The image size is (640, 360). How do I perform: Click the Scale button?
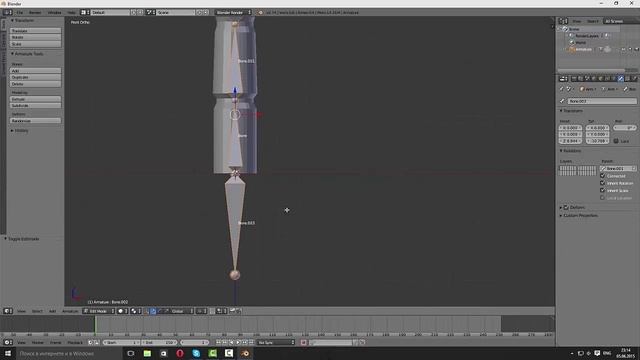click(36, 44)
